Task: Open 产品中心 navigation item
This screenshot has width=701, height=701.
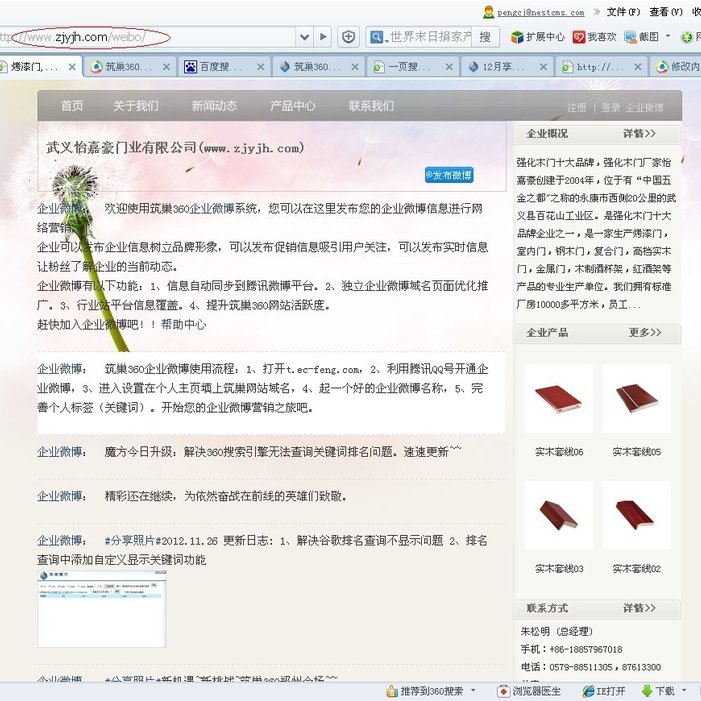Action: 293,106
